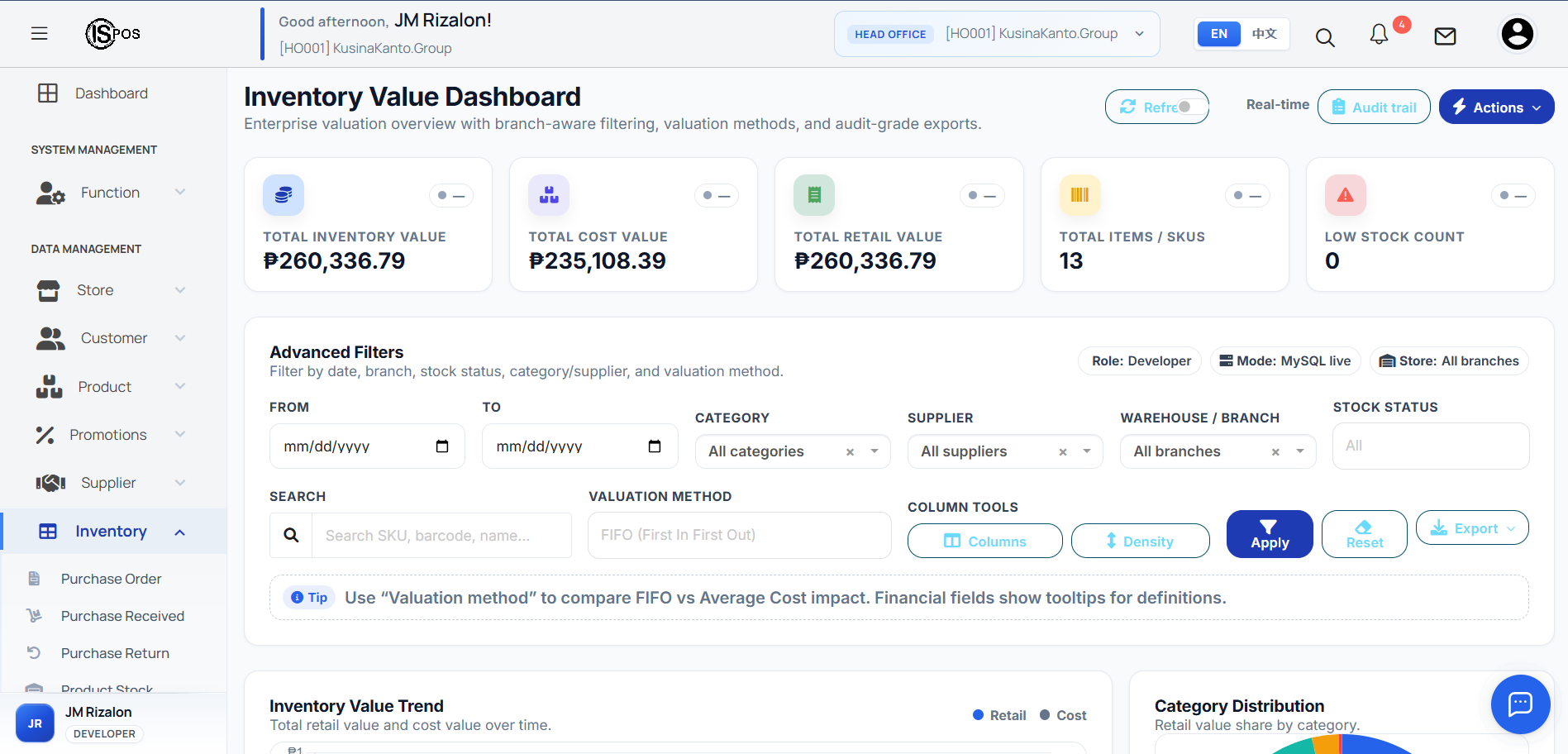Click the Total Retail Value receipt icon
Image resolution: width=1568 pixels, height=754 pixels.
click(814, 195)
